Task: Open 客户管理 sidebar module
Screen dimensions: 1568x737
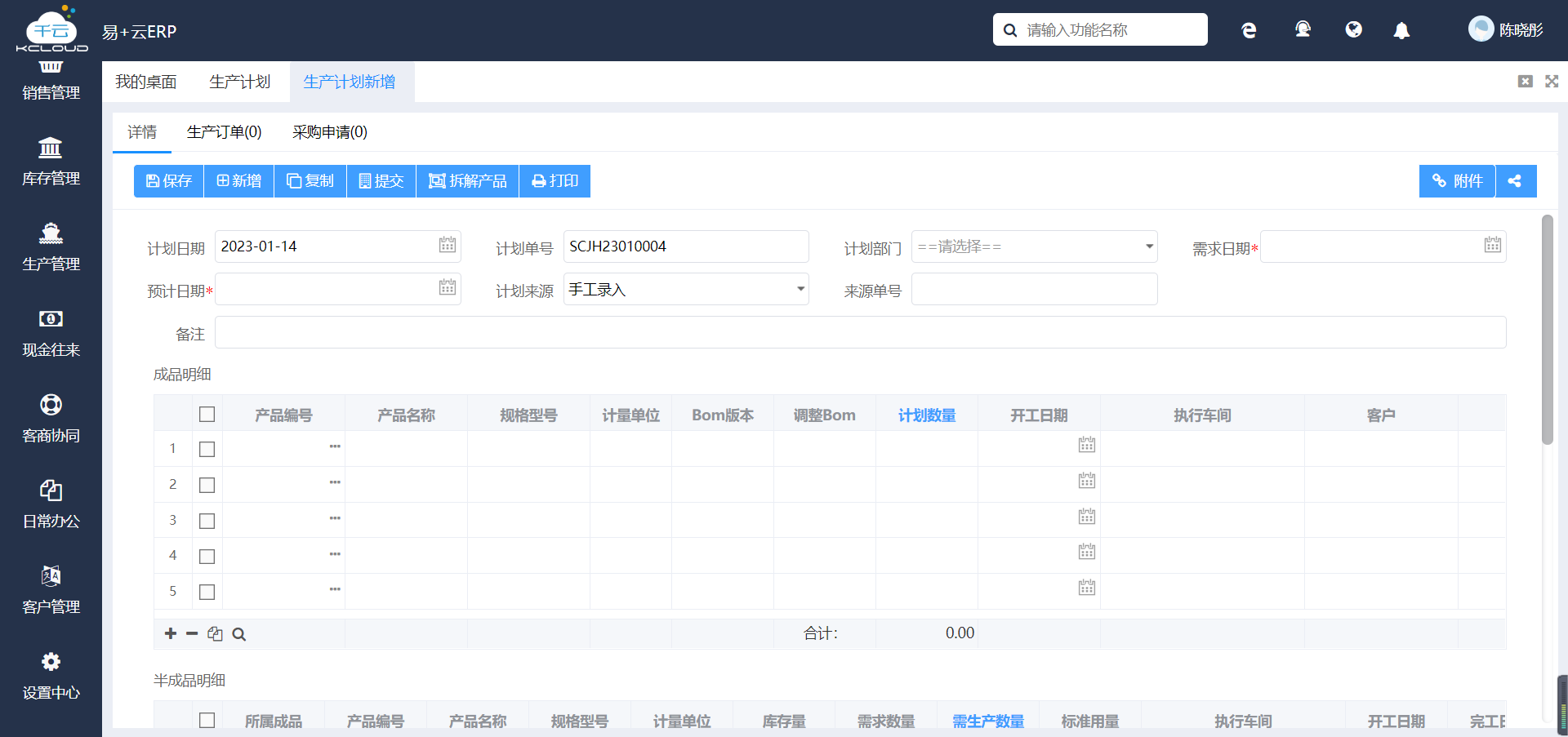Action: [x=51, y=590]
